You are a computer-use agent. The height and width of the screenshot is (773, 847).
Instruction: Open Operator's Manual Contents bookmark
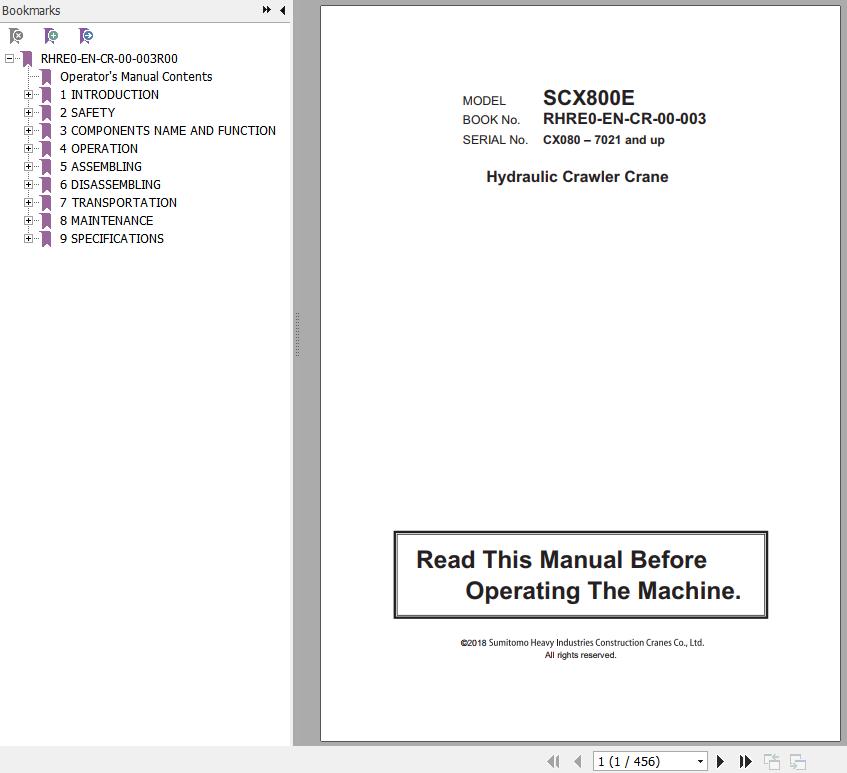click(136, 77)
